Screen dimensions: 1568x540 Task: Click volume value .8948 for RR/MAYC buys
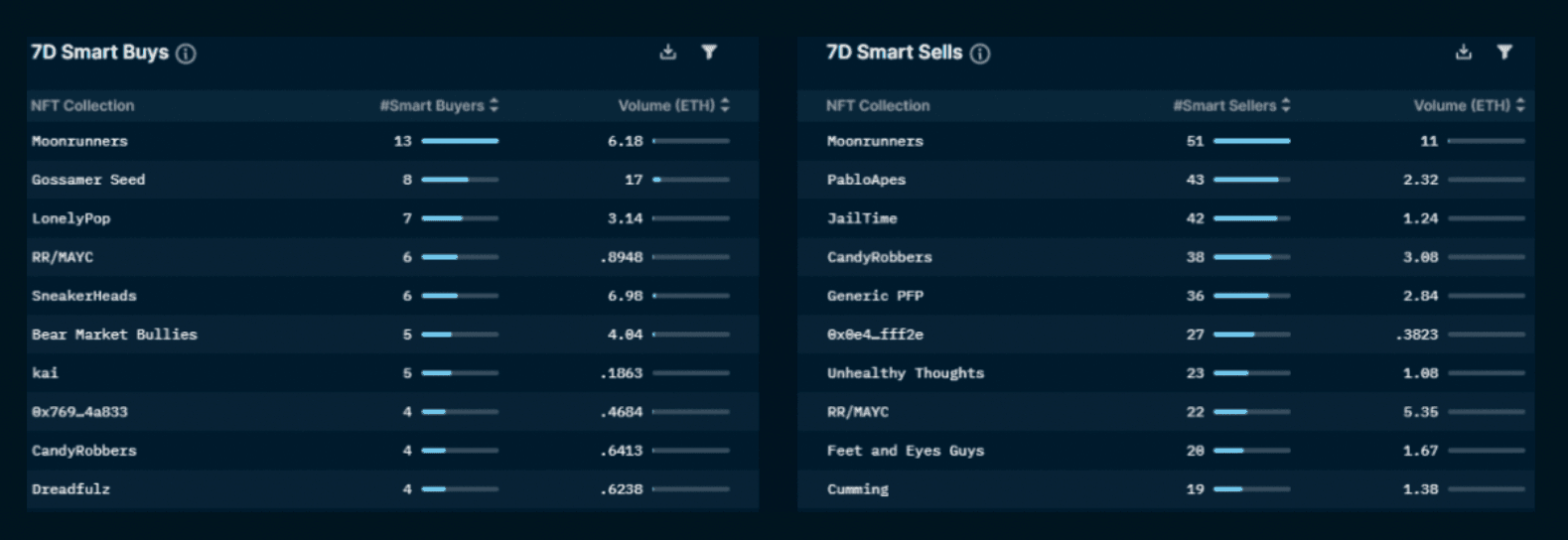(622, 257)
